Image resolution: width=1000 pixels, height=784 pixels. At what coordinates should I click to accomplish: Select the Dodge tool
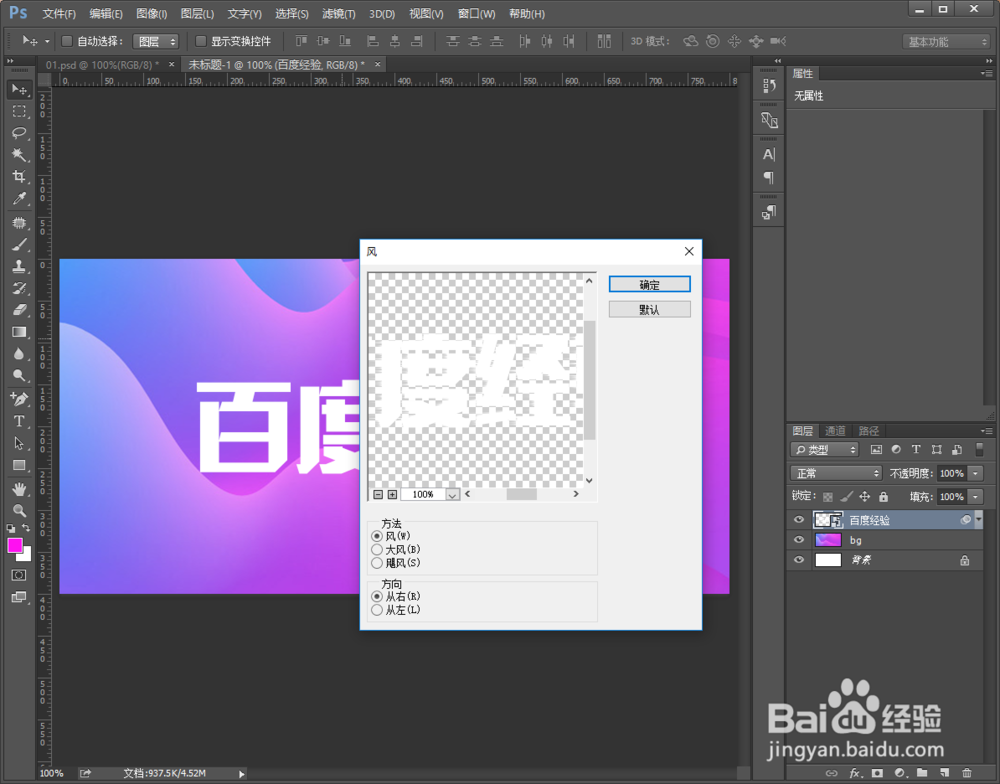click(x=19, y=375)
